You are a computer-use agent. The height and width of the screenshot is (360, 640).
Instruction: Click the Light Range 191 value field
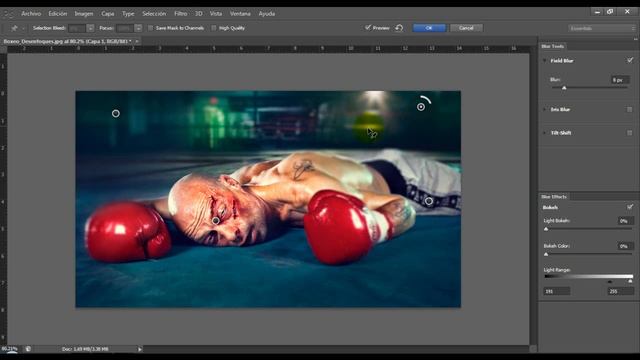[557, 291]
